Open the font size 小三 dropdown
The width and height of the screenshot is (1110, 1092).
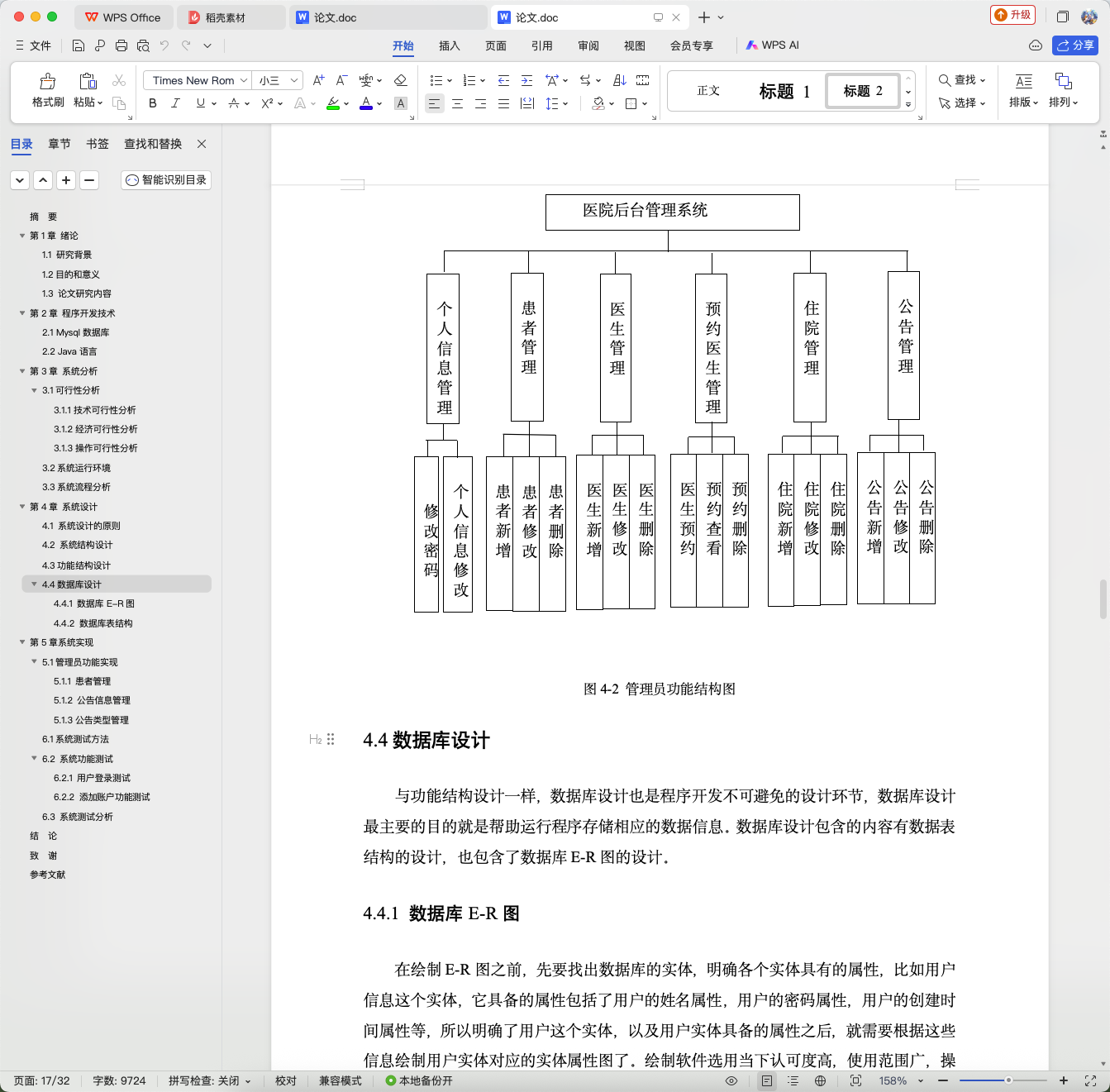click(278, 80)
